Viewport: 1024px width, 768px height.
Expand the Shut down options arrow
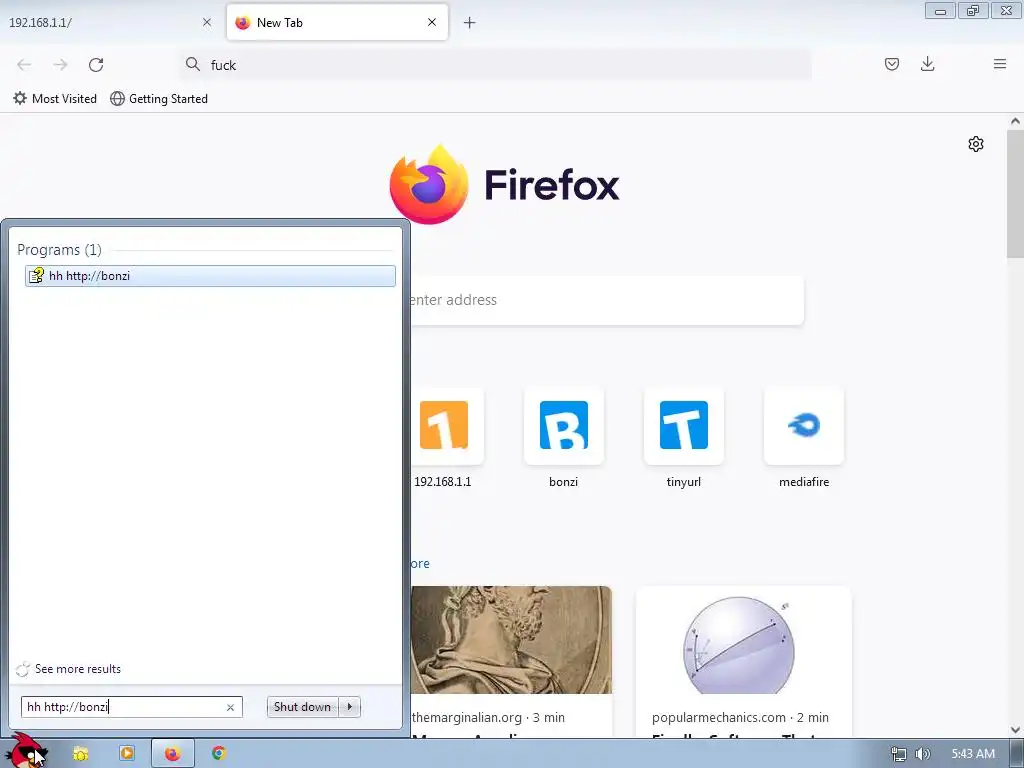(x=349, y=707)
